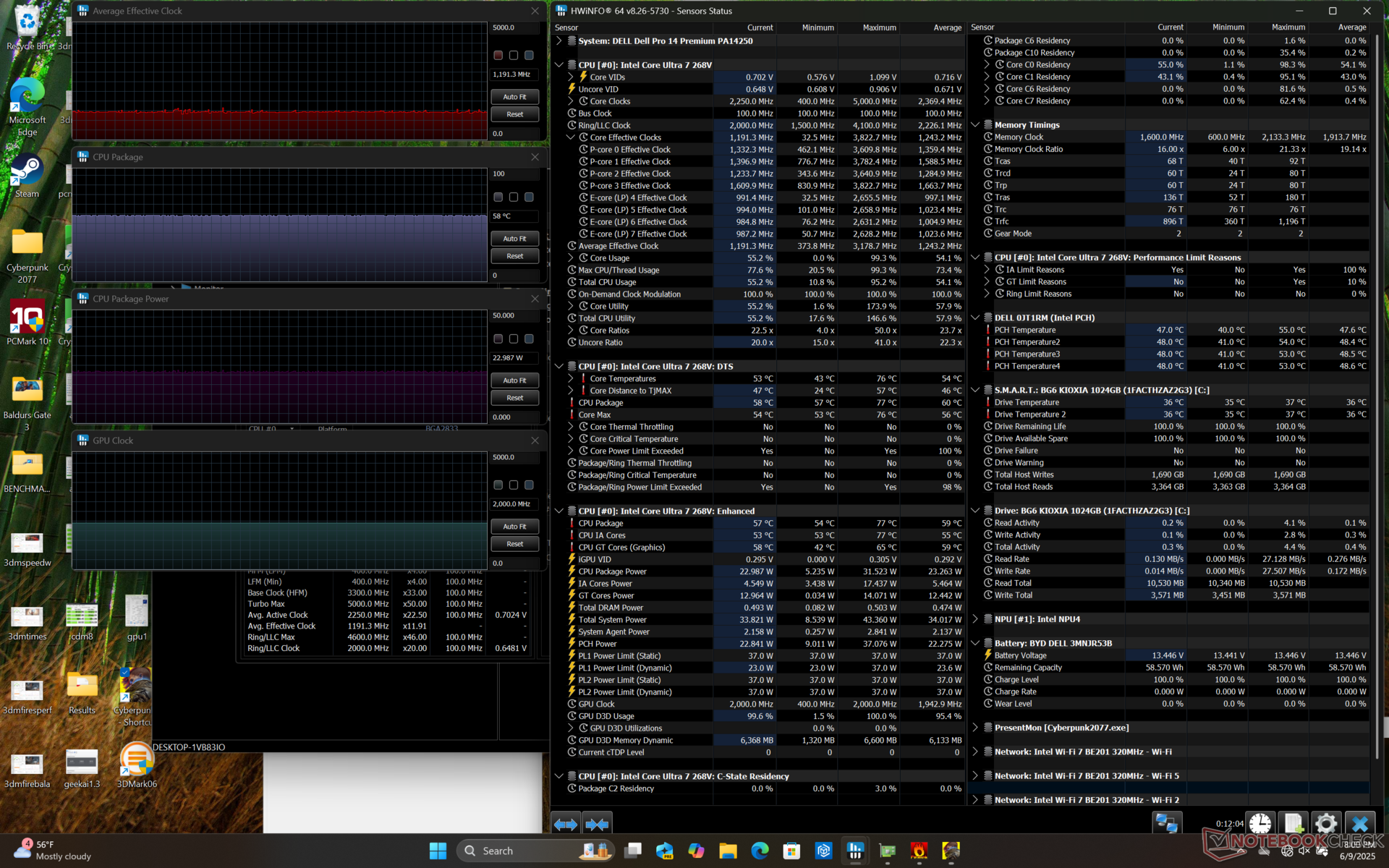Click the network remote monitoring icon

(1166, 824)
